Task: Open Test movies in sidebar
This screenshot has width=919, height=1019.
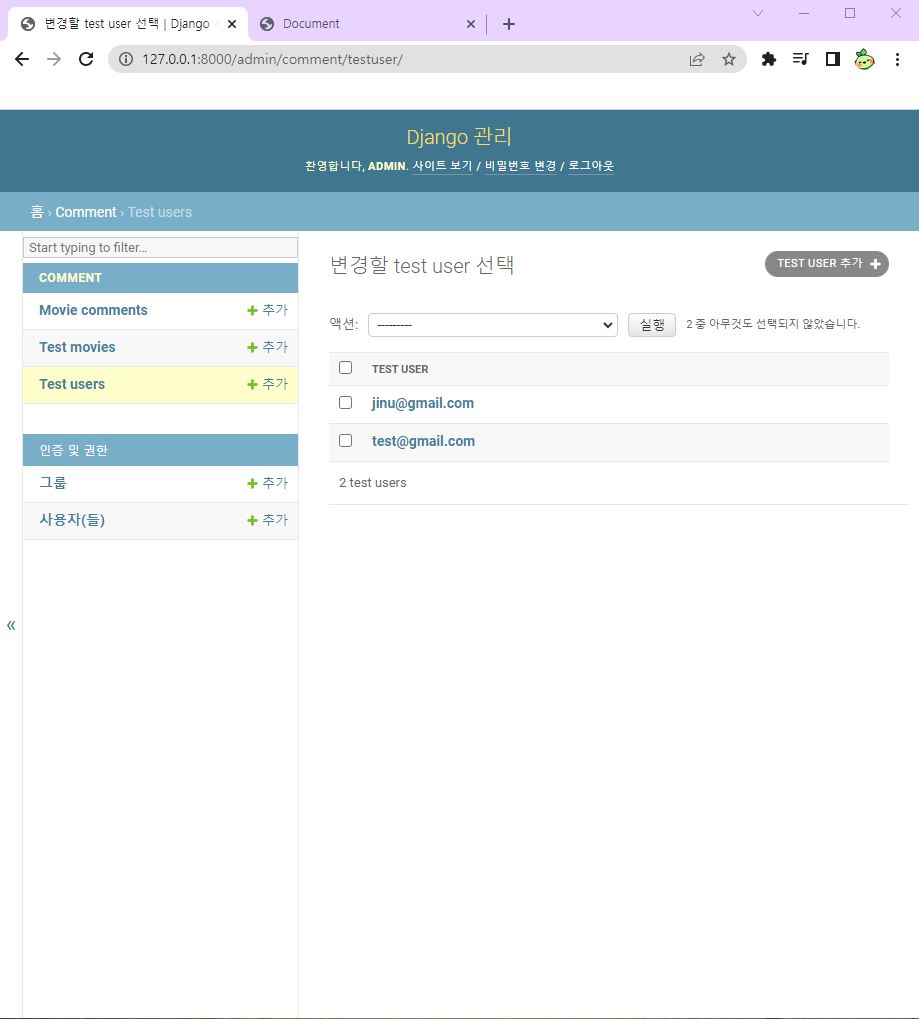Action: (x=77, y=347)
